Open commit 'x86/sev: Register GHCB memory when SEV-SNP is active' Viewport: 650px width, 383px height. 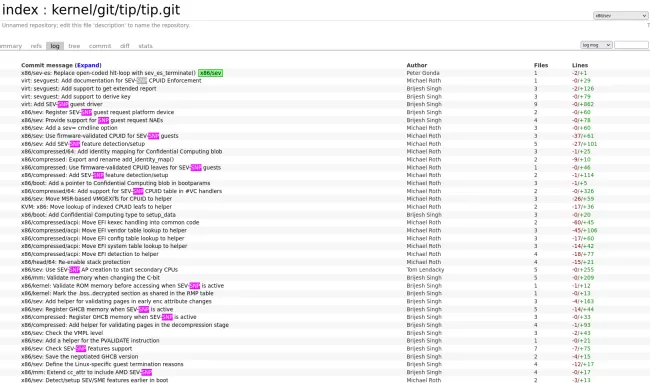pos(97,309)
